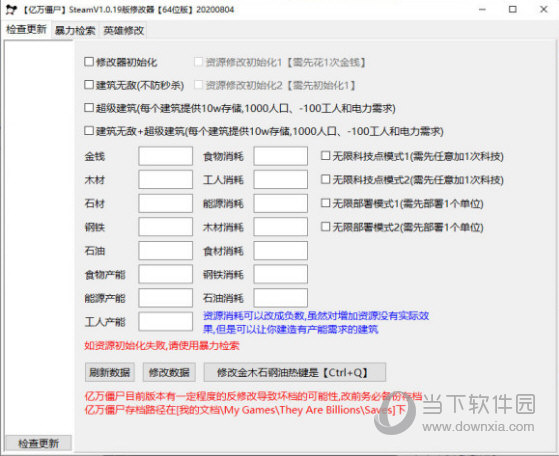The image size is (559, 456).
Task: Click the trainer app icon in title bar
Action: [11, 10]
